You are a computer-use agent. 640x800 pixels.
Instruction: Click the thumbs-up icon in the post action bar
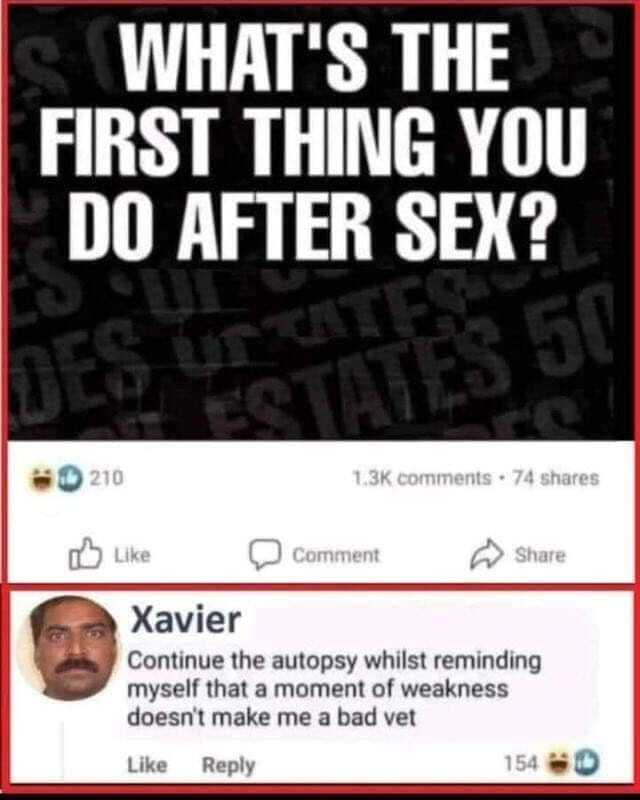[x=85, y=554]
